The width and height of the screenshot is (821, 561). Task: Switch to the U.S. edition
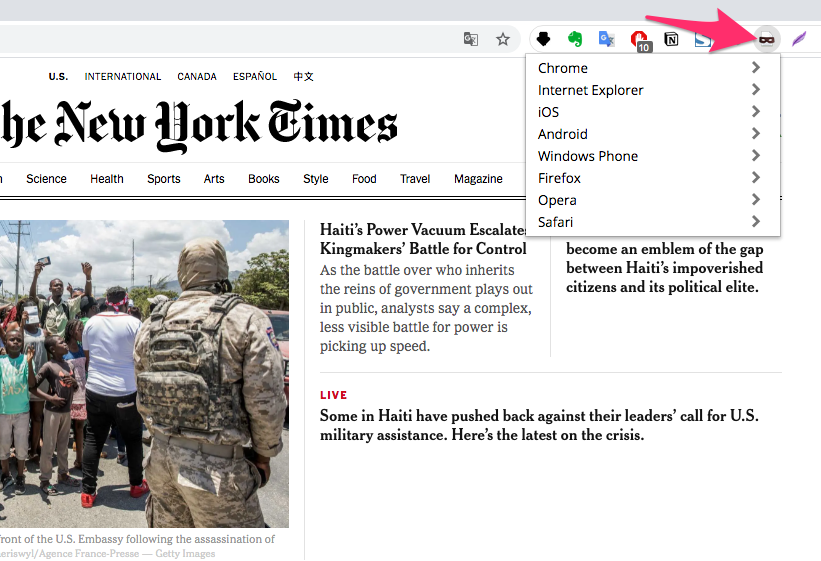click(x=58, y=76)
